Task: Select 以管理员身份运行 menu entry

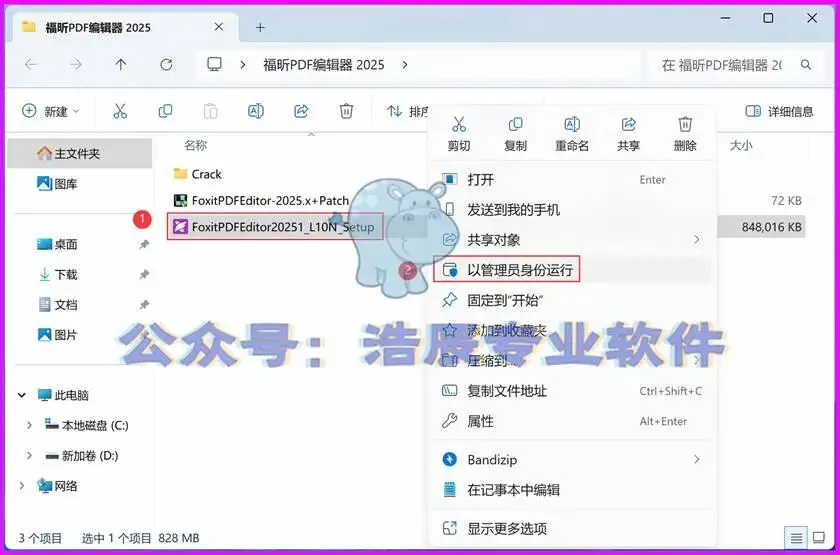Action: [x=572, y=270]
